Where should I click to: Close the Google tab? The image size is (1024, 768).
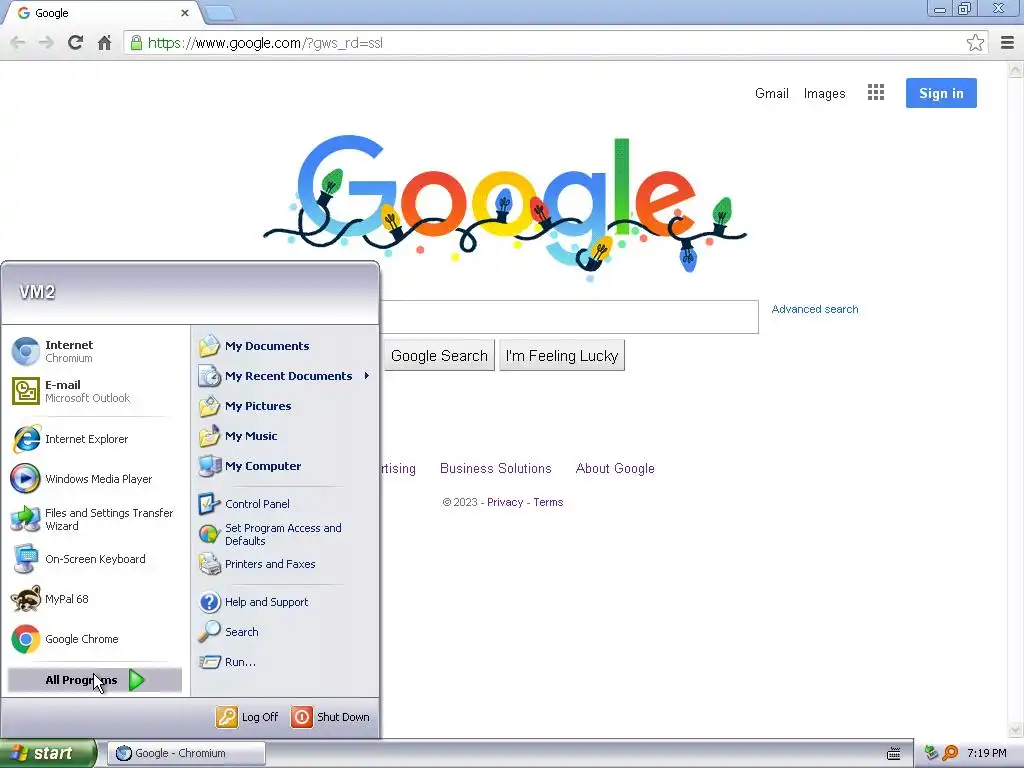185,13
